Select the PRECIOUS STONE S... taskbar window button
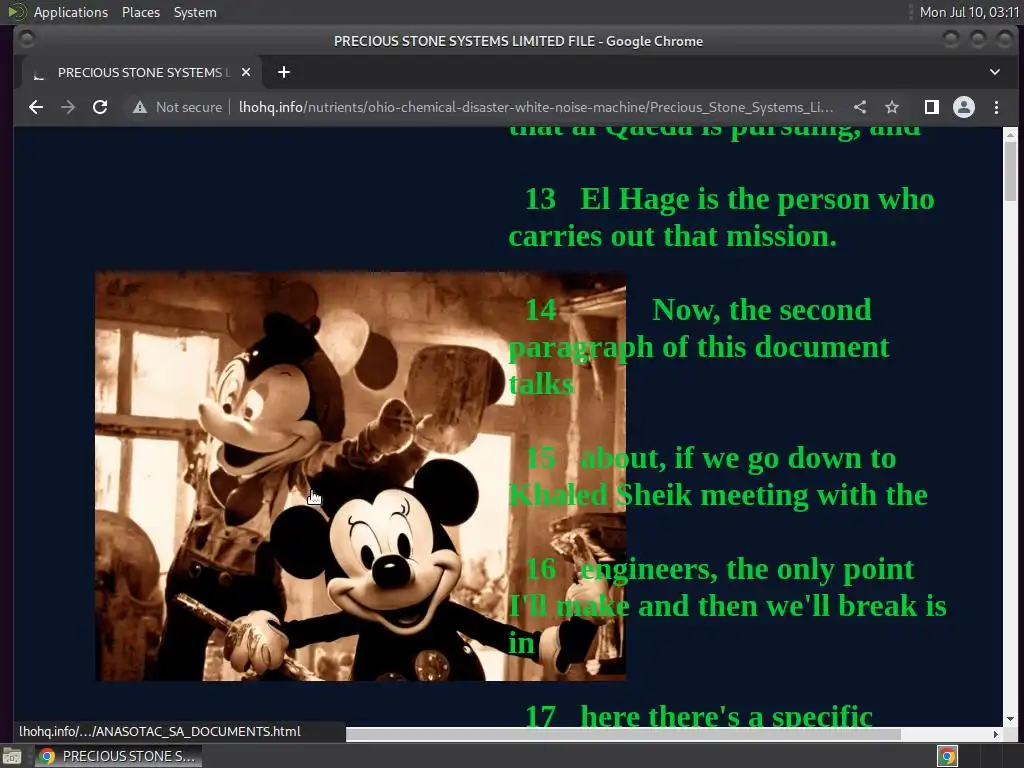 click(118, 756)
